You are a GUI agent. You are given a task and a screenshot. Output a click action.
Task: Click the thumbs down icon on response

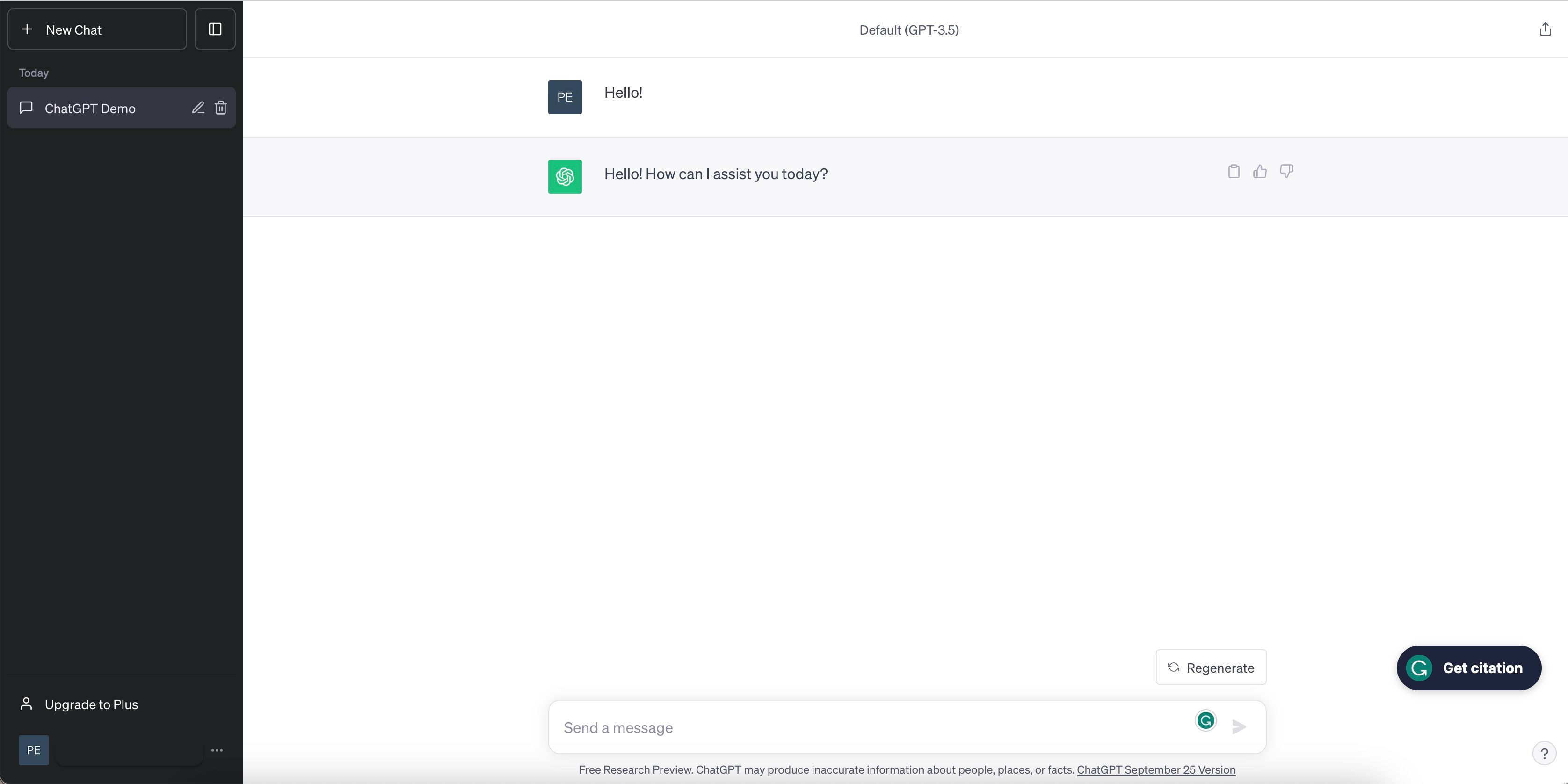point(1285,172)
